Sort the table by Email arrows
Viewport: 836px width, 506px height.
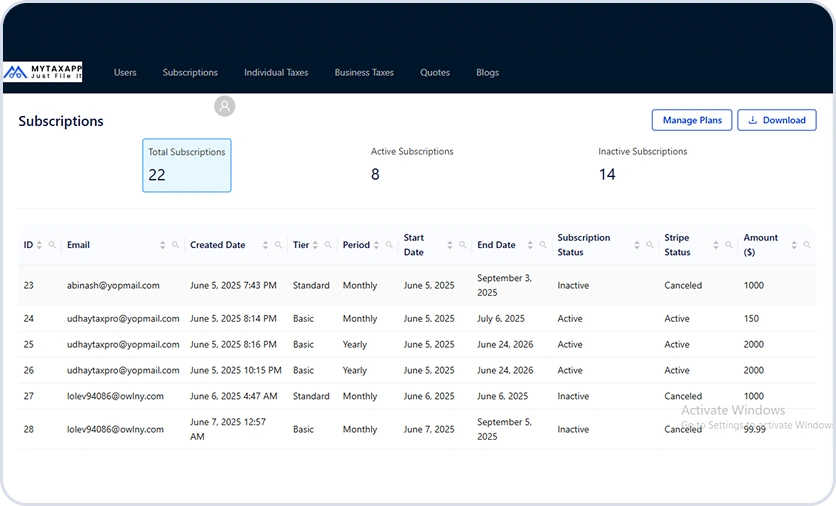point(162,245)
